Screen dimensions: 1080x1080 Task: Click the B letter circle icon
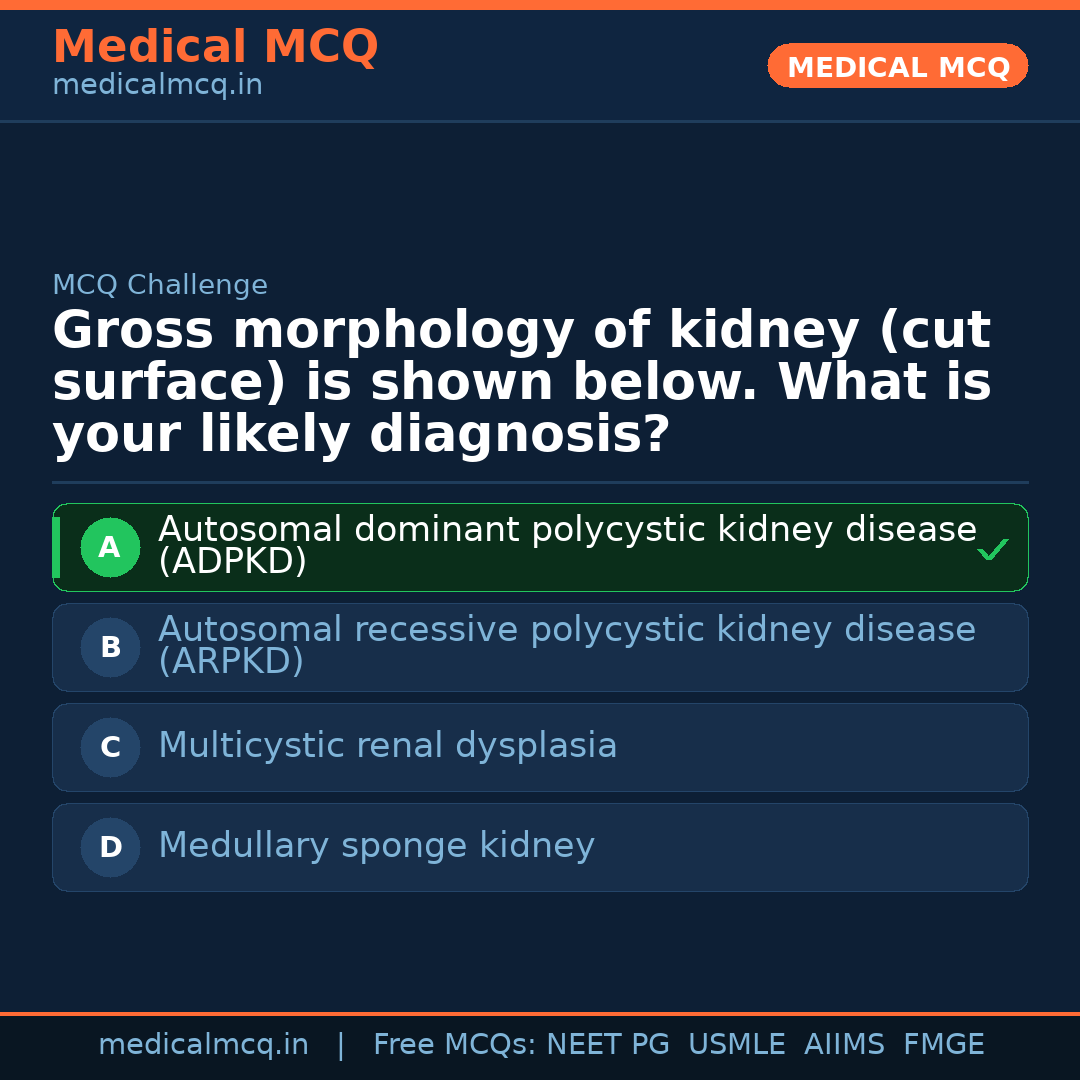110,647
